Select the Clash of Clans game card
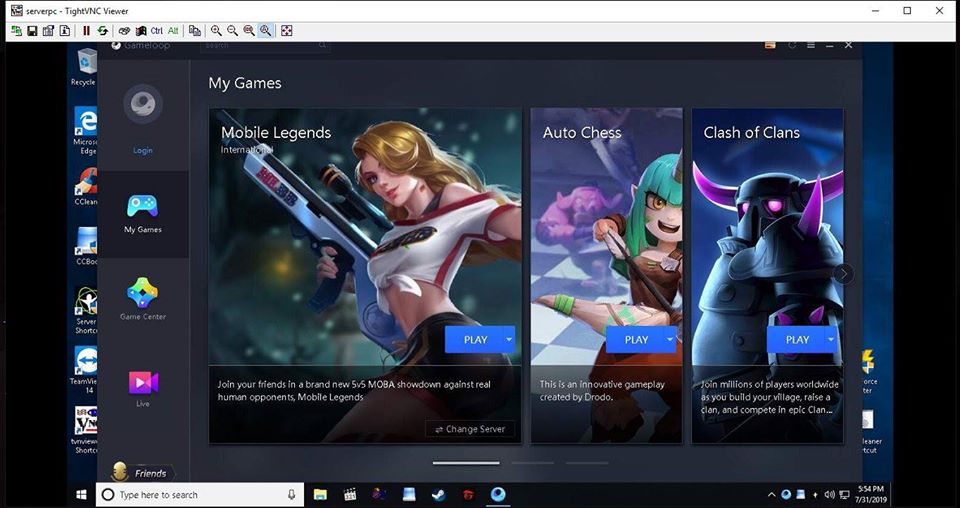 767,275
